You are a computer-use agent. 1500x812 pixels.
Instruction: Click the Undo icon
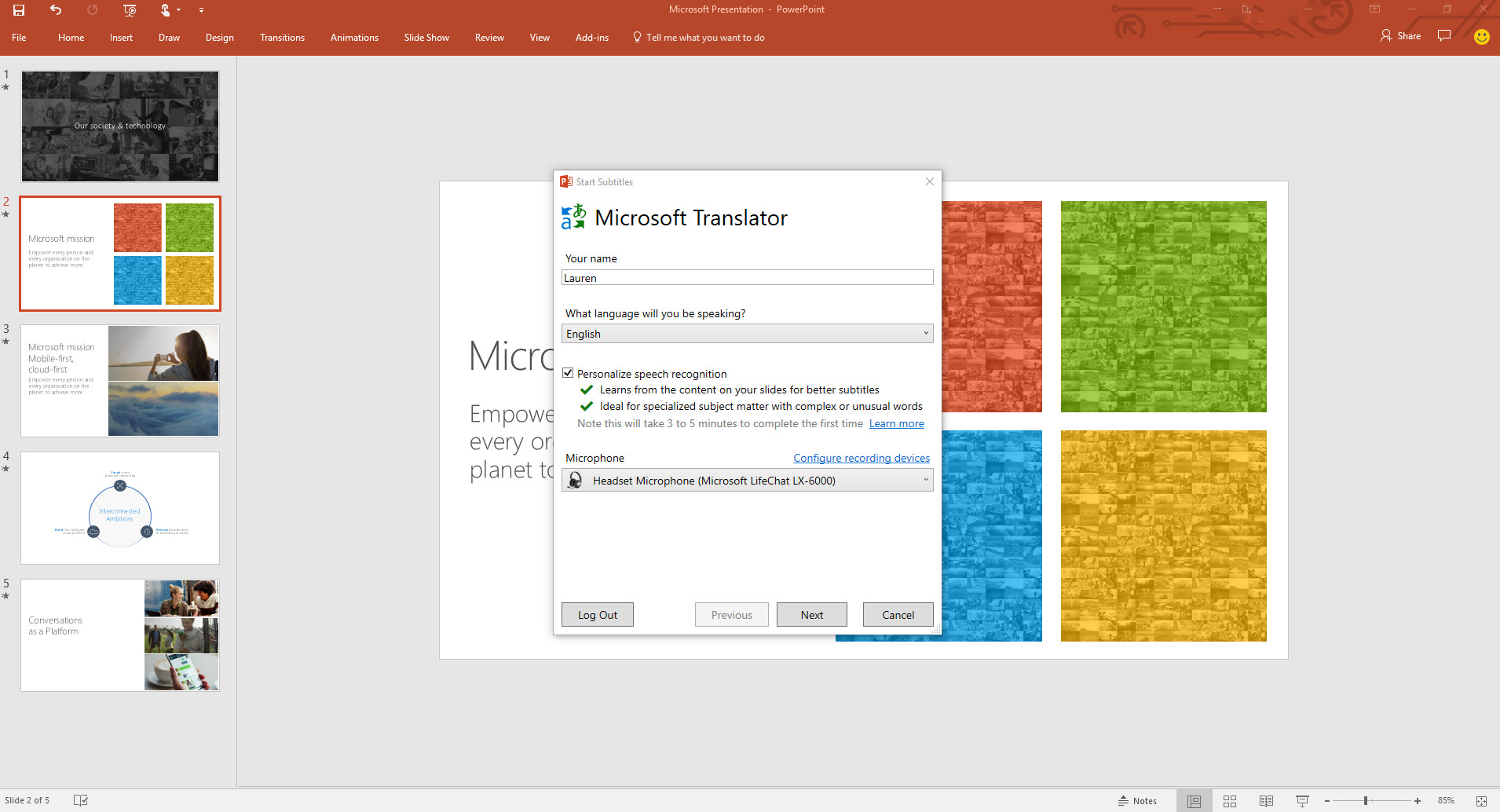(55, 9)
